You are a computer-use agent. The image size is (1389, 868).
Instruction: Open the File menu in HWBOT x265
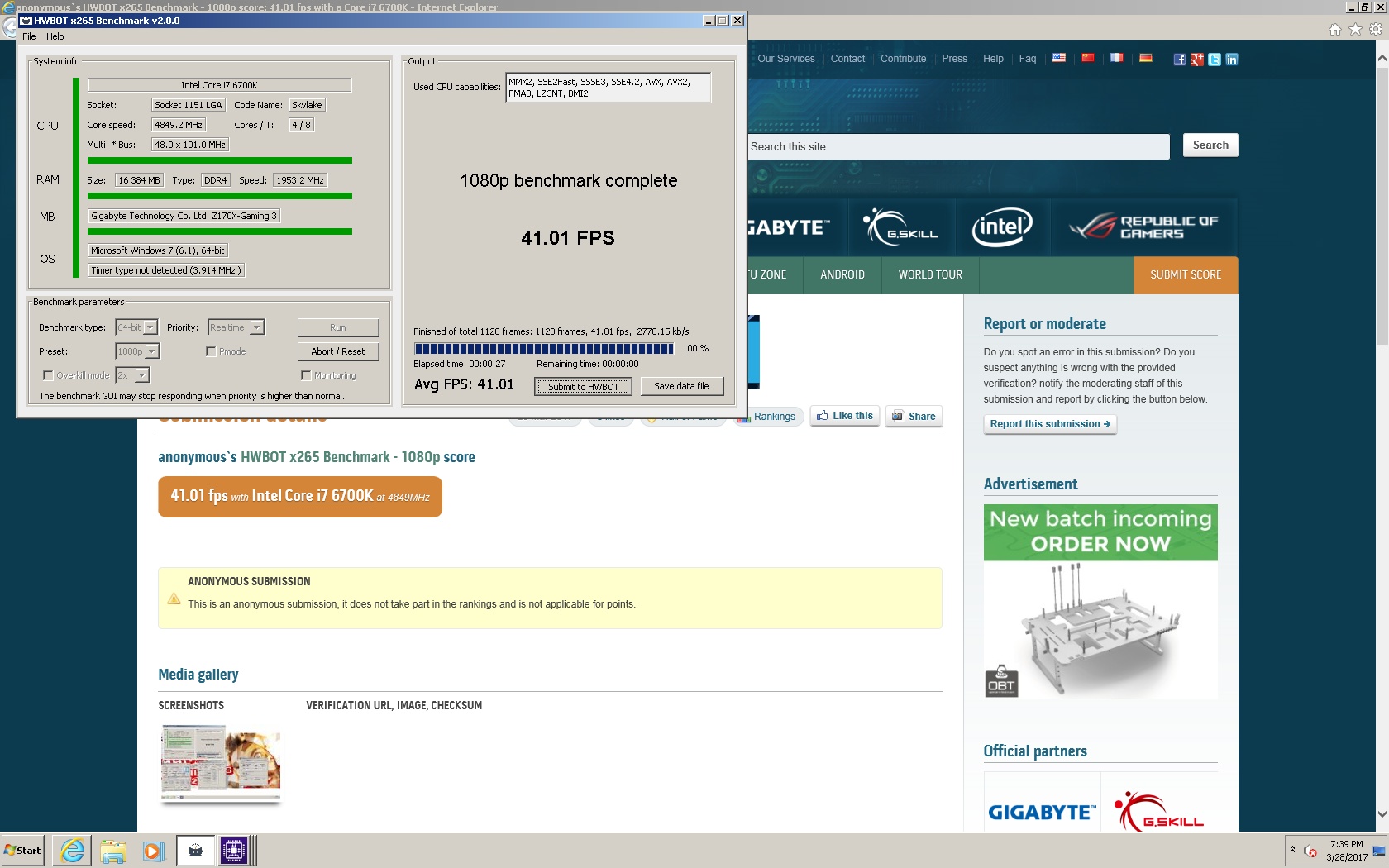click(29, 36)
